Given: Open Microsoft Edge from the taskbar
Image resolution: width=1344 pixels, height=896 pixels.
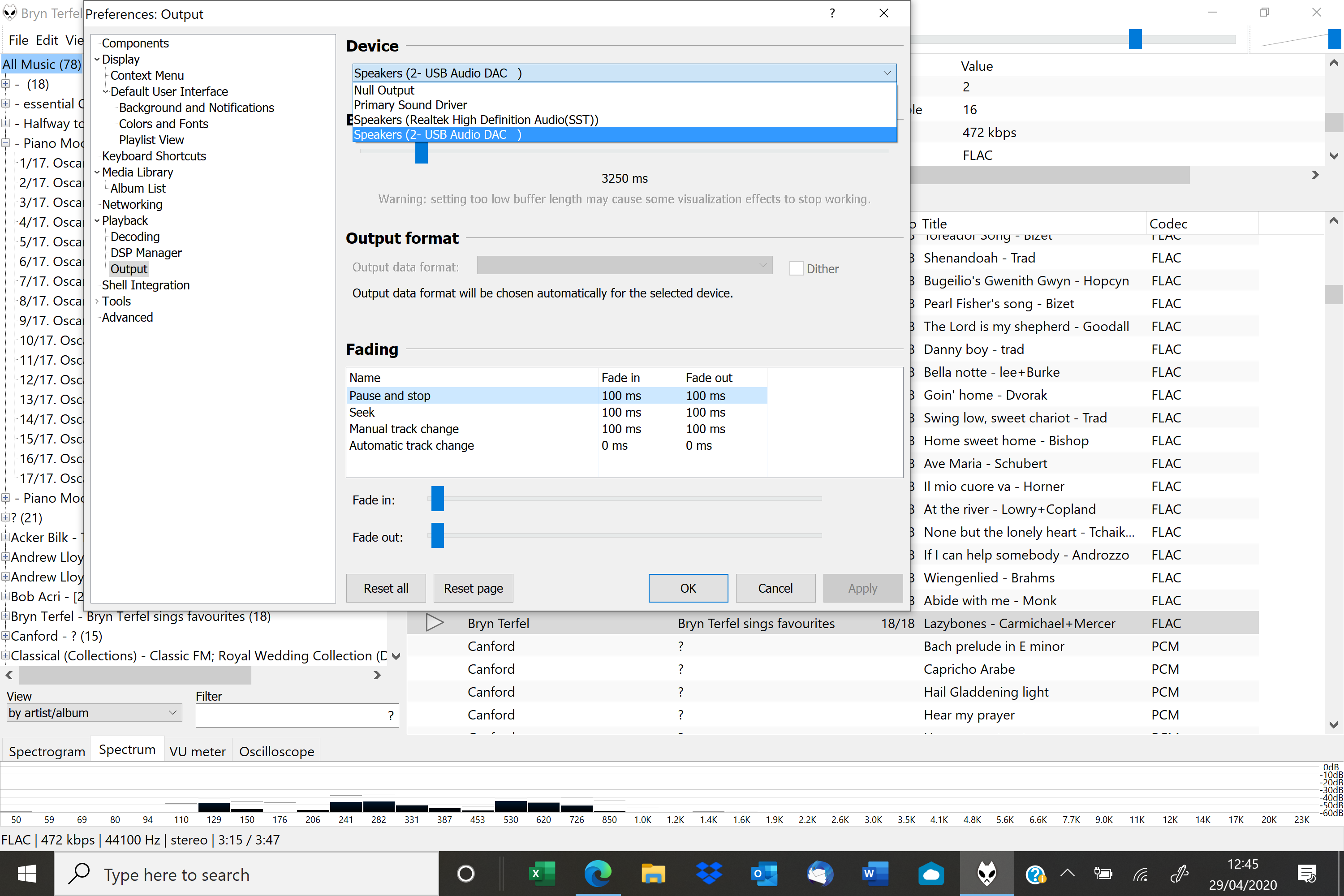Looking at the screenshot, I should pos(598,874).
